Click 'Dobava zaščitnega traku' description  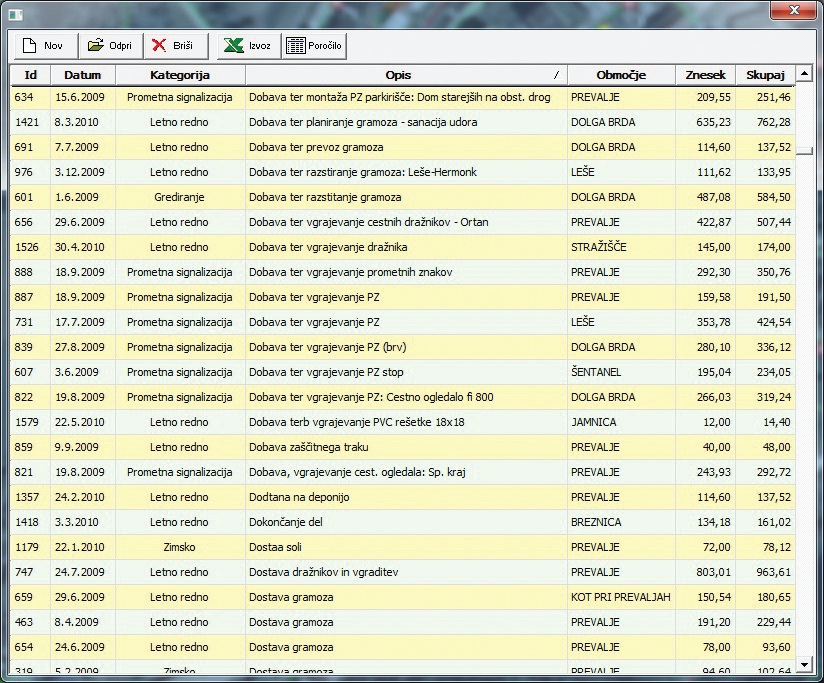coord(308,447)
